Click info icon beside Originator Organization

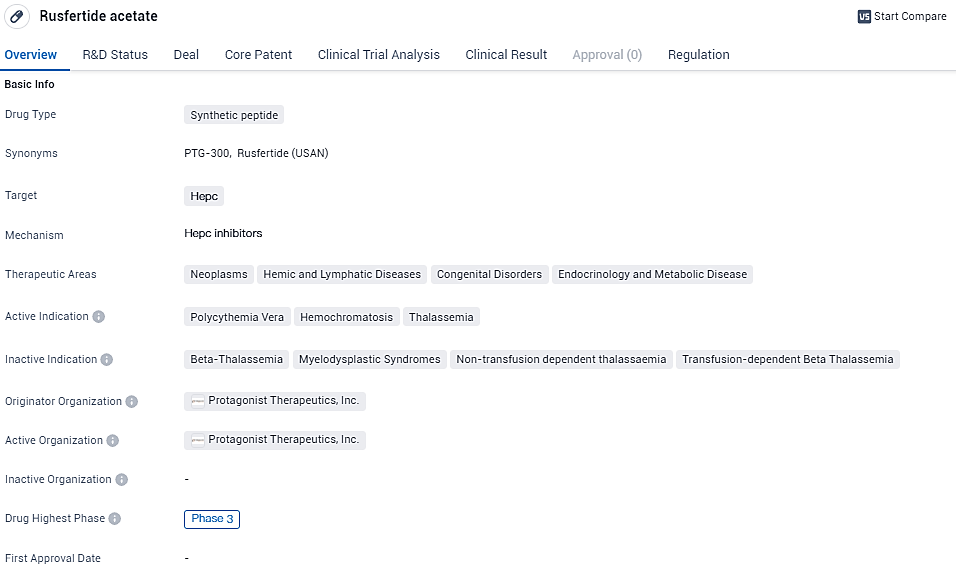point(132,402)
